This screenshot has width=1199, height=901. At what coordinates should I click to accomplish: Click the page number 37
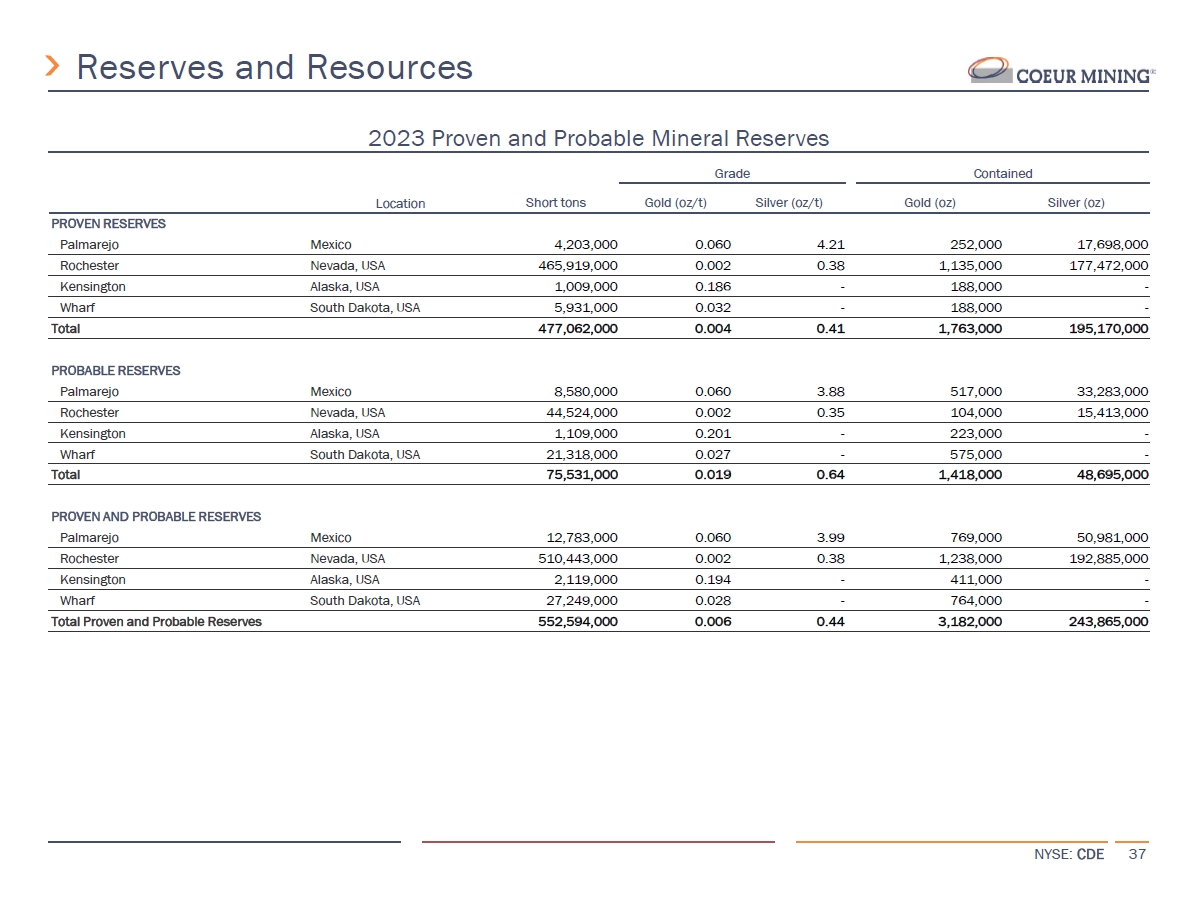click(1136, 855)
